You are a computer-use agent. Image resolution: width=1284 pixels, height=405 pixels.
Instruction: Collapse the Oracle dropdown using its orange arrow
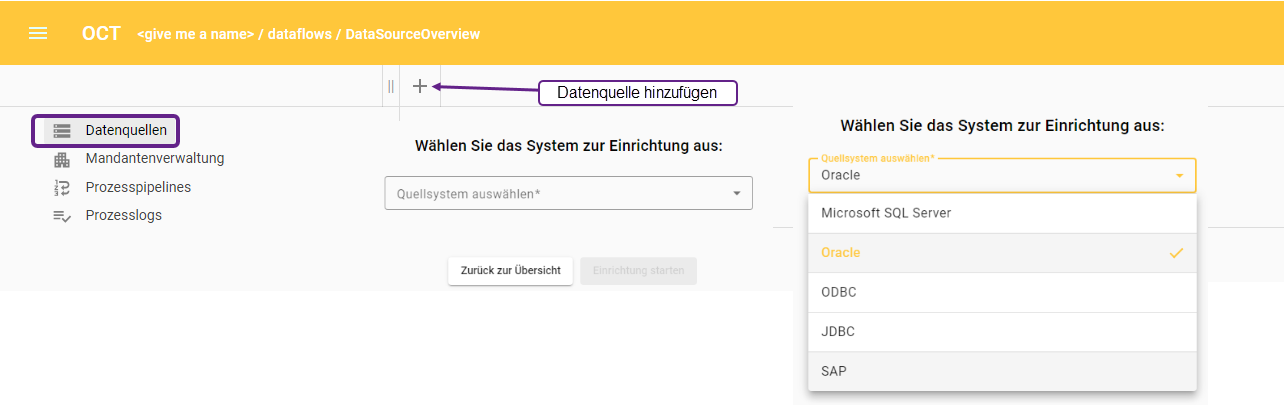[x=1179, y=176]
